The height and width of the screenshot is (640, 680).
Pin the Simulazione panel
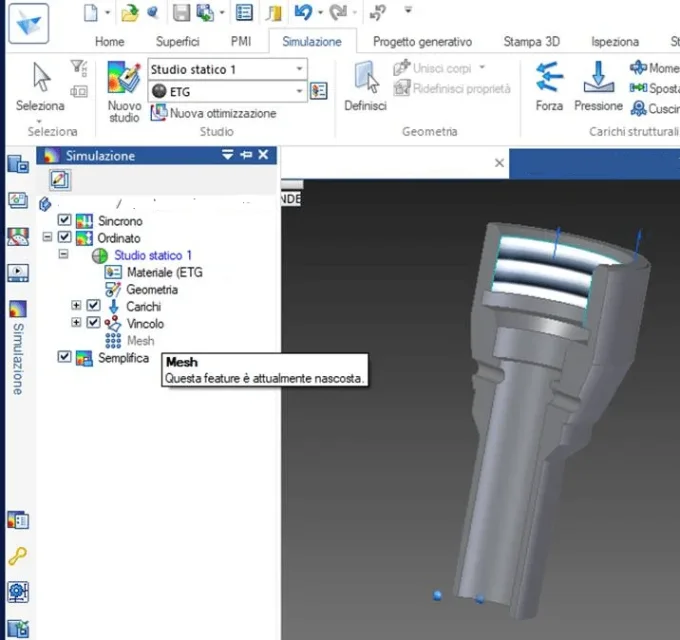click(246, 155)
